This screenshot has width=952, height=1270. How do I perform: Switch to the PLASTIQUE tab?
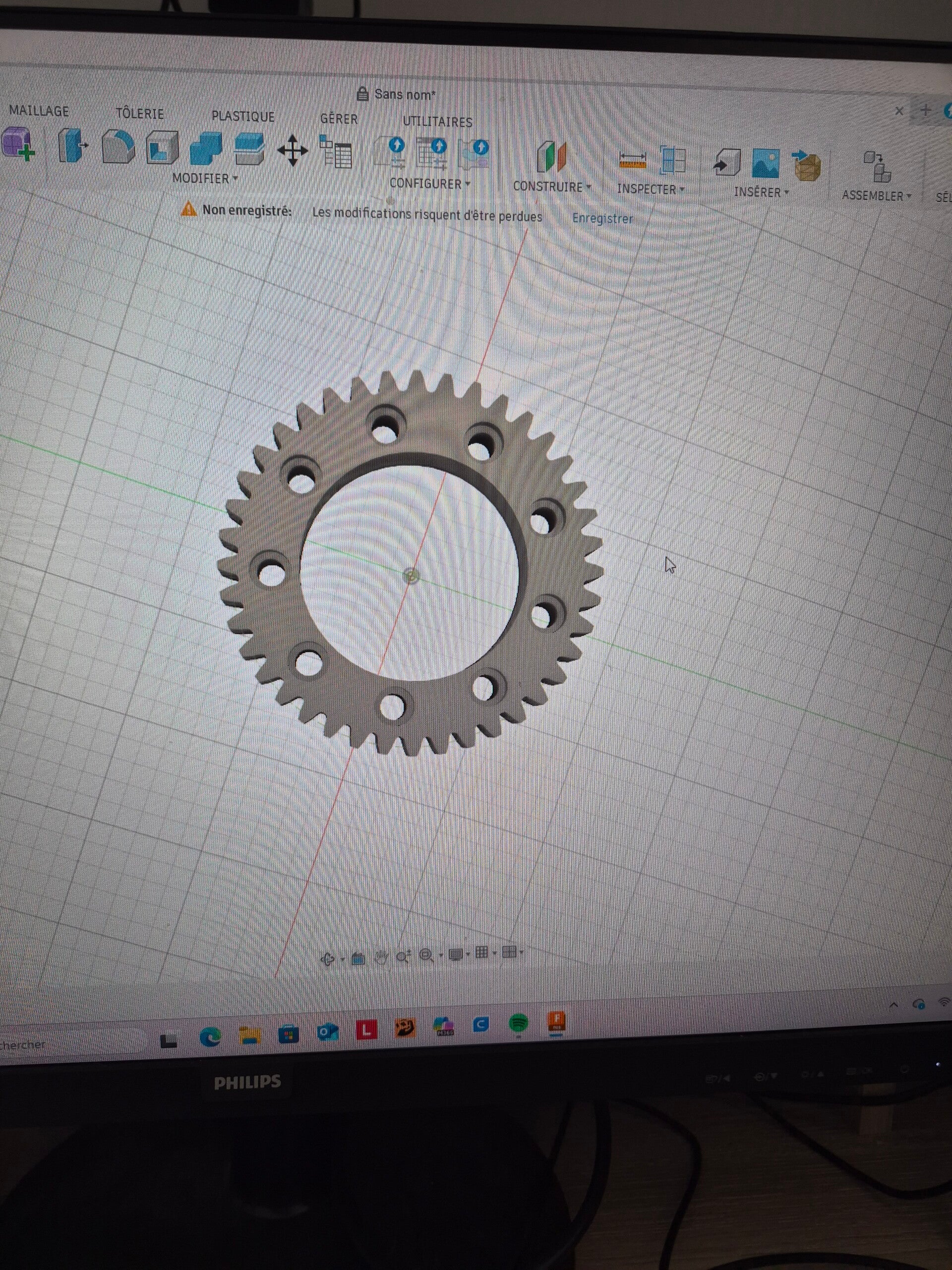243,116
